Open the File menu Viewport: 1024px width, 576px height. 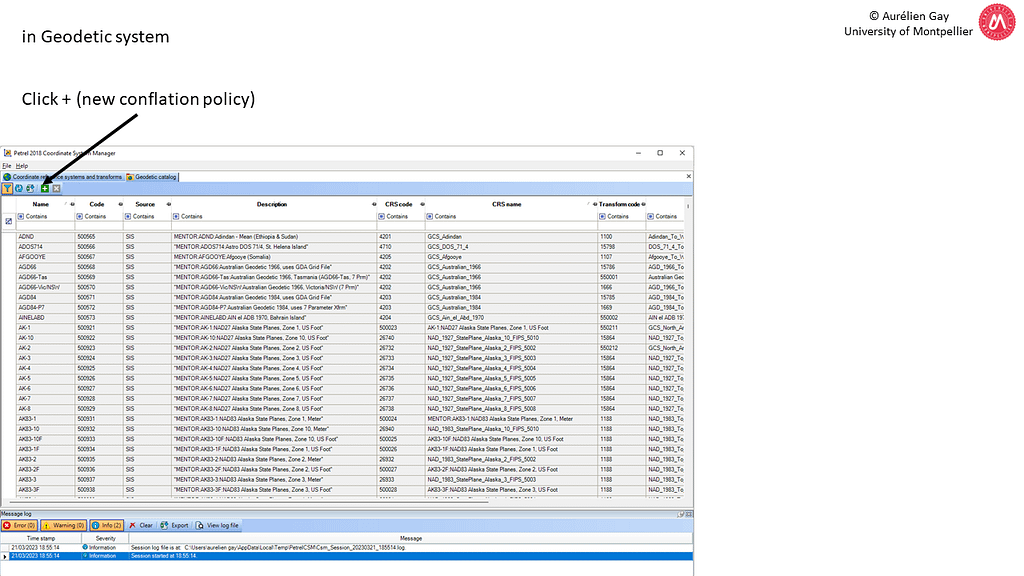pos(6,165)
